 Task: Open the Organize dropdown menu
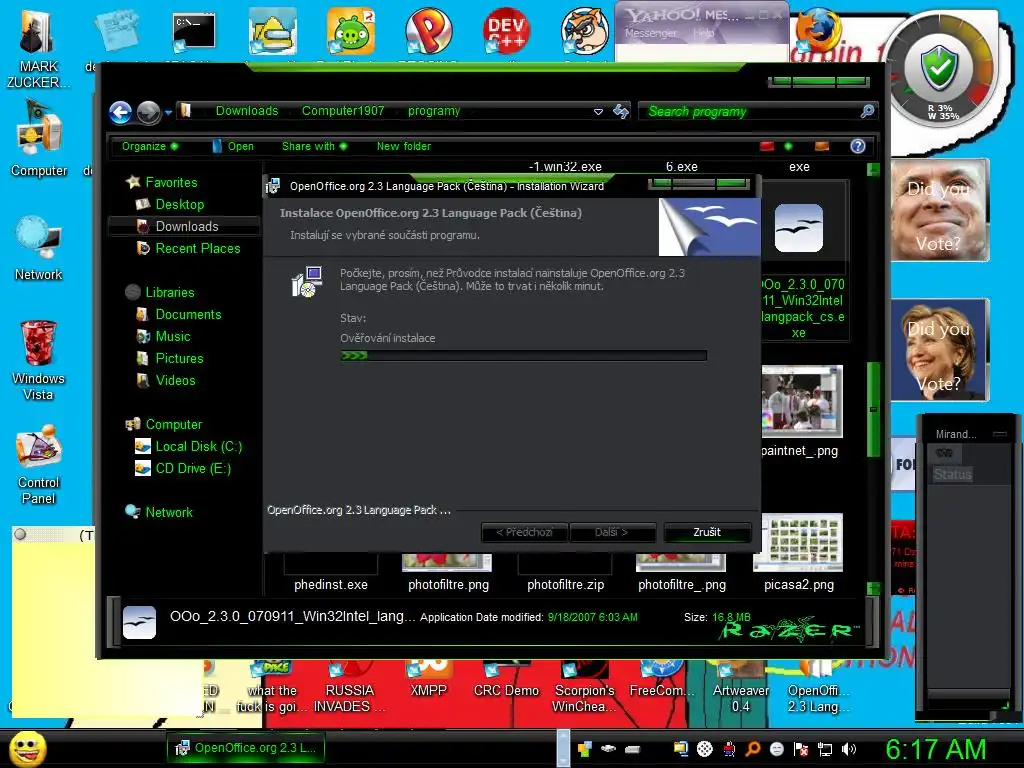point(150,146)
